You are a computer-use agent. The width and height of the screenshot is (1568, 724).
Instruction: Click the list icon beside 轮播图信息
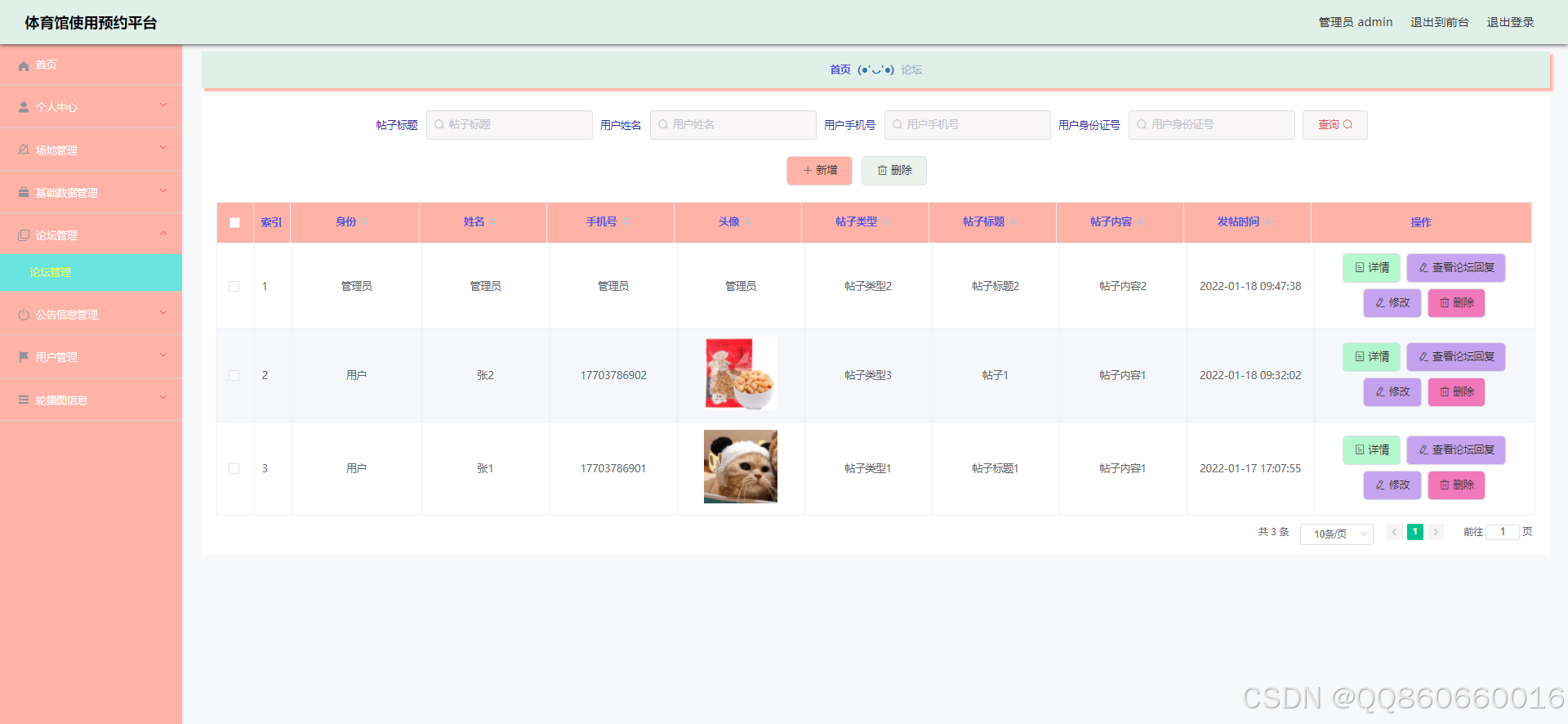(x=24, y=400)
